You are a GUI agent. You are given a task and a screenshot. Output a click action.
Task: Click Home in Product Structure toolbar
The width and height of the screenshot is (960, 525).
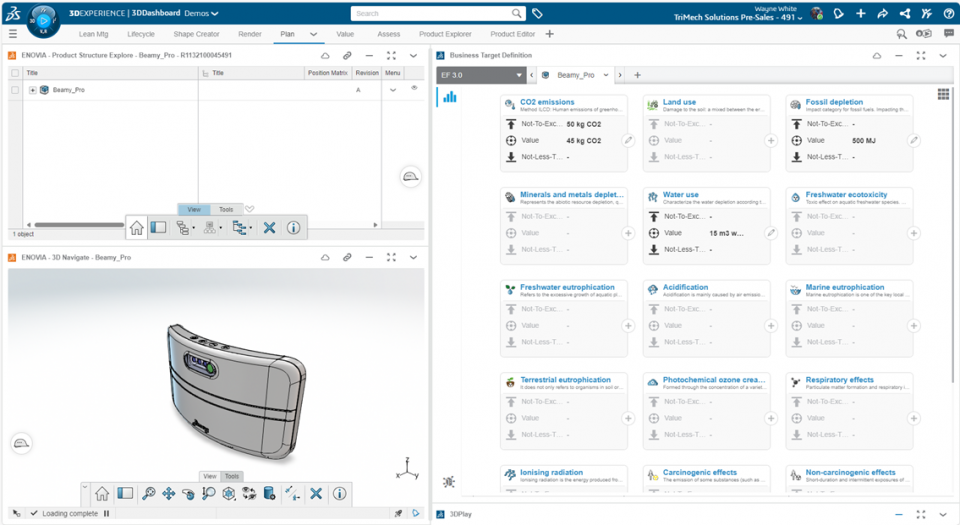(x=137, y=228)
